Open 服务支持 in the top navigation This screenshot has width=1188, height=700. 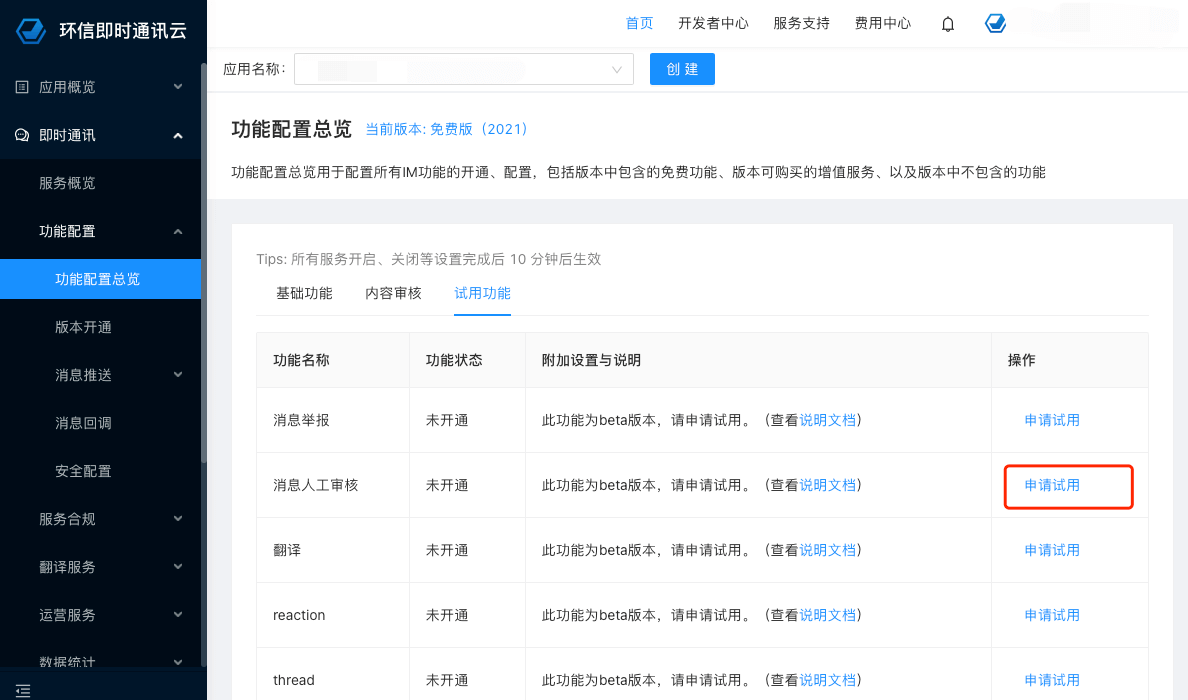[801, 23]
